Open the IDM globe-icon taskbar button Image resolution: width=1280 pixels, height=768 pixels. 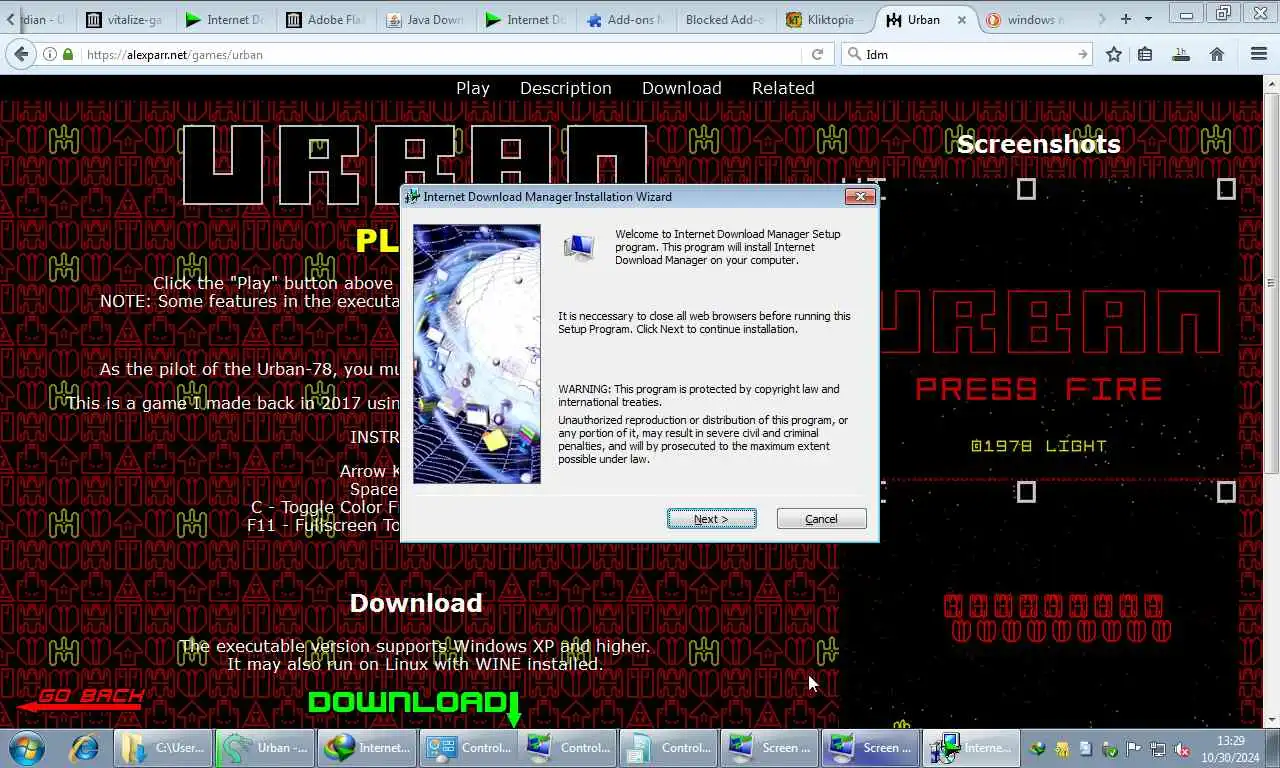pyautogui.click(x=367, y=748)
